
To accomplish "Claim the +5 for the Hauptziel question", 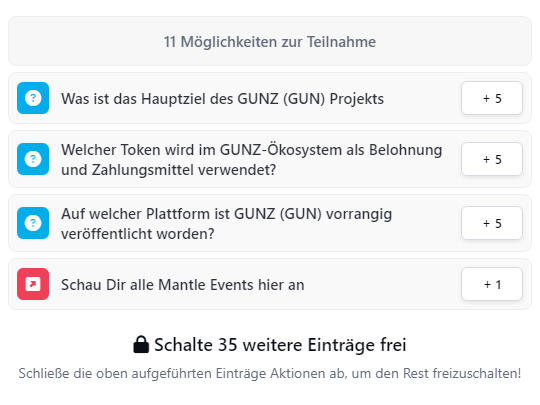I will [x=492, y=98].
